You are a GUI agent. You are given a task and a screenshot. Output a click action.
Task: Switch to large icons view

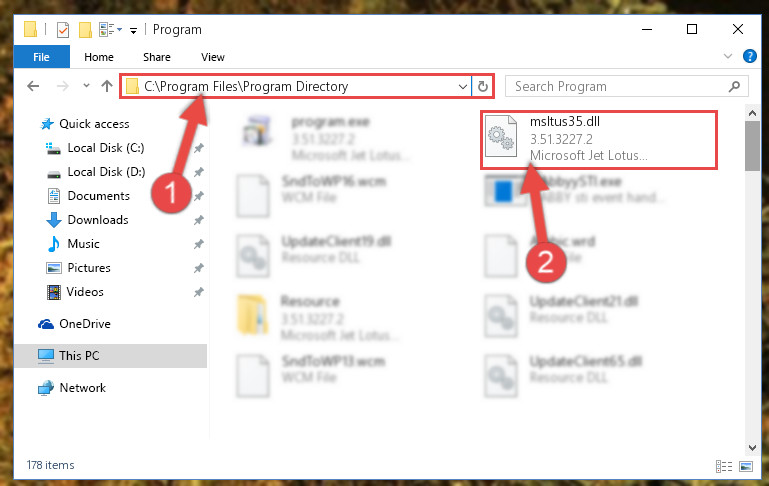click(746, 466)
